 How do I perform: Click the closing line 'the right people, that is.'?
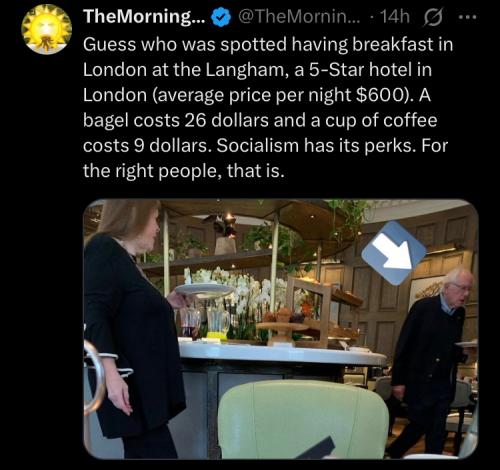[184, 171]
